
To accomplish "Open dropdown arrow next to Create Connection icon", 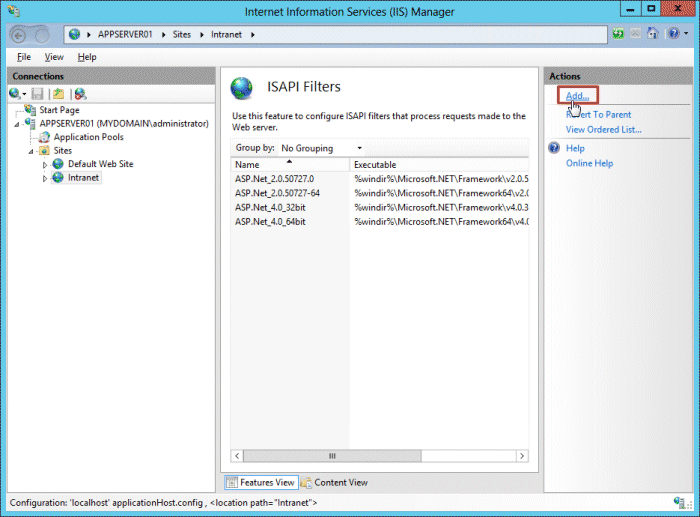I will pos(24,94).
